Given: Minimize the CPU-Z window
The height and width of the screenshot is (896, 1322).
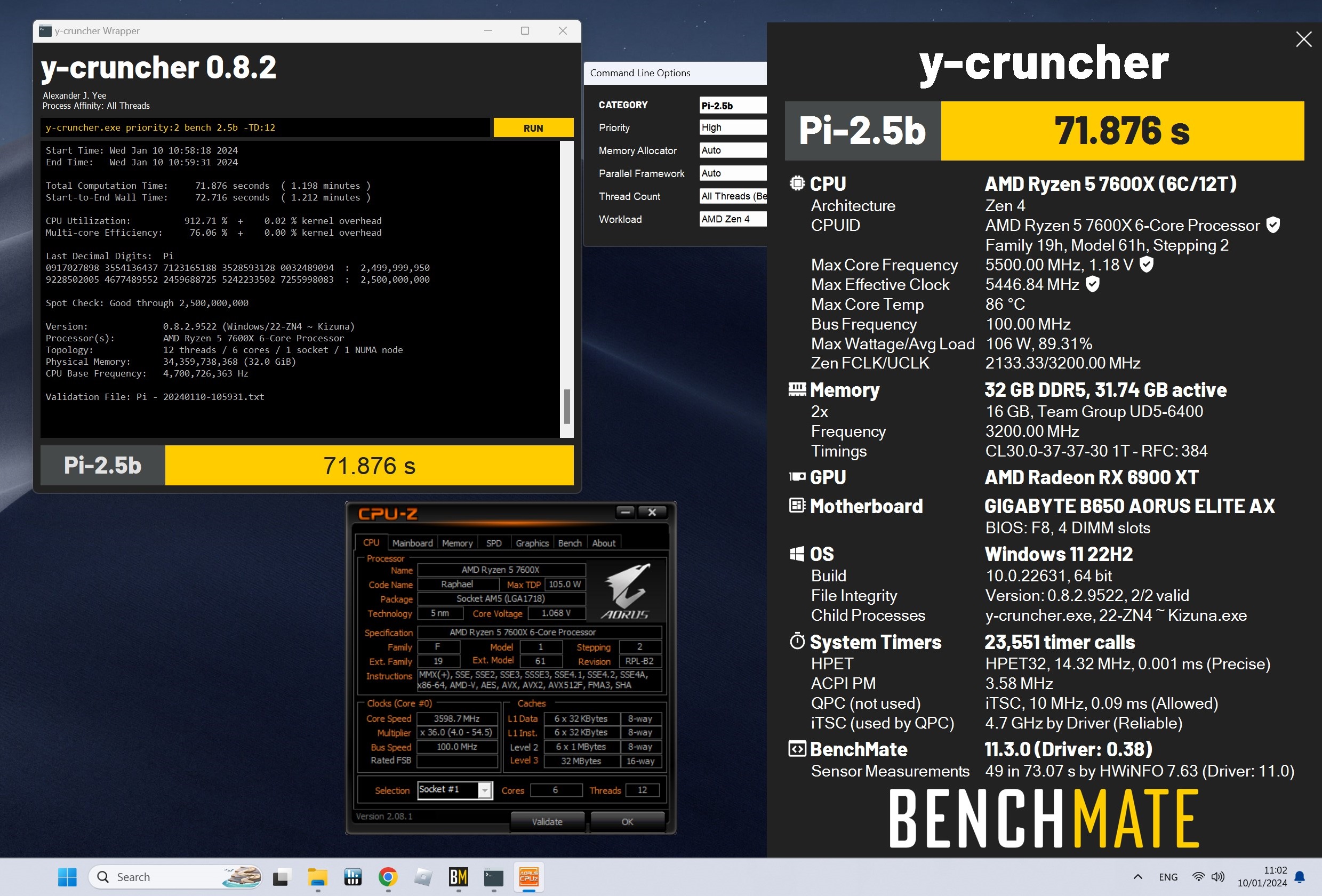Looking at the screenshot, I should [625, 512].
